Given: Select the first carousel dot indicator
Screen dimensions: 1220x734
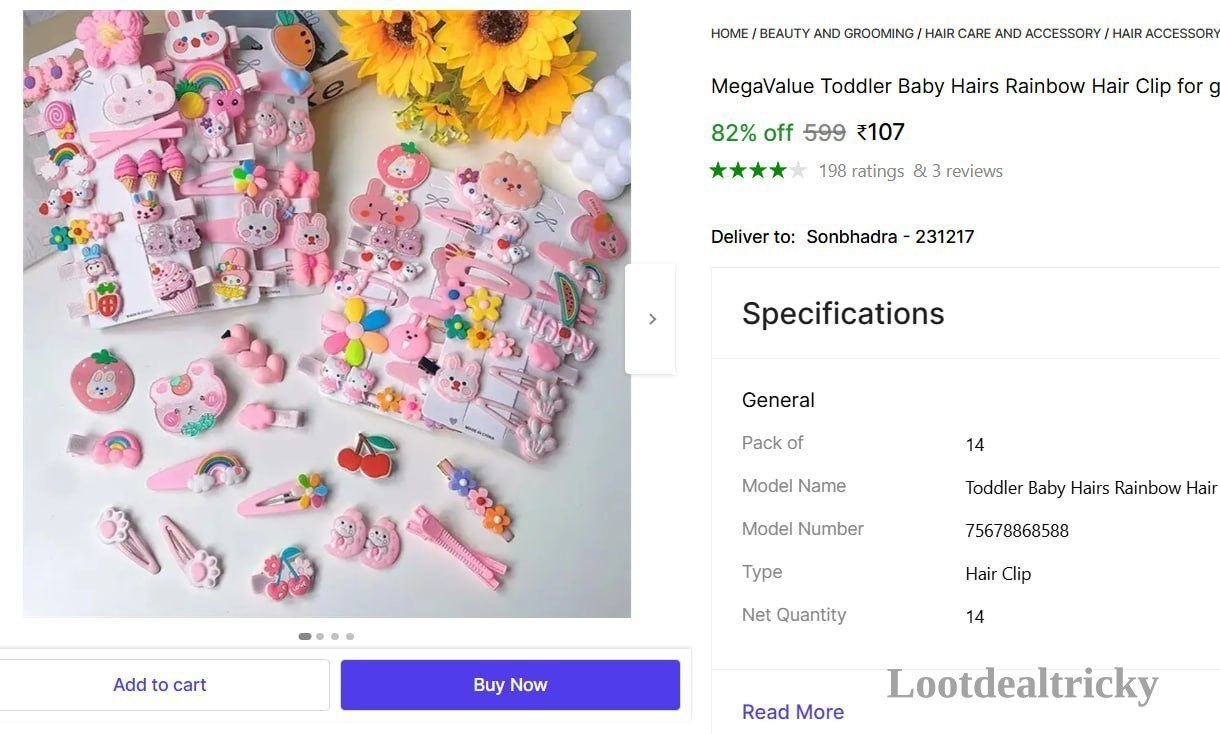Looking at the screenshot, I should (x=305, y=636).
